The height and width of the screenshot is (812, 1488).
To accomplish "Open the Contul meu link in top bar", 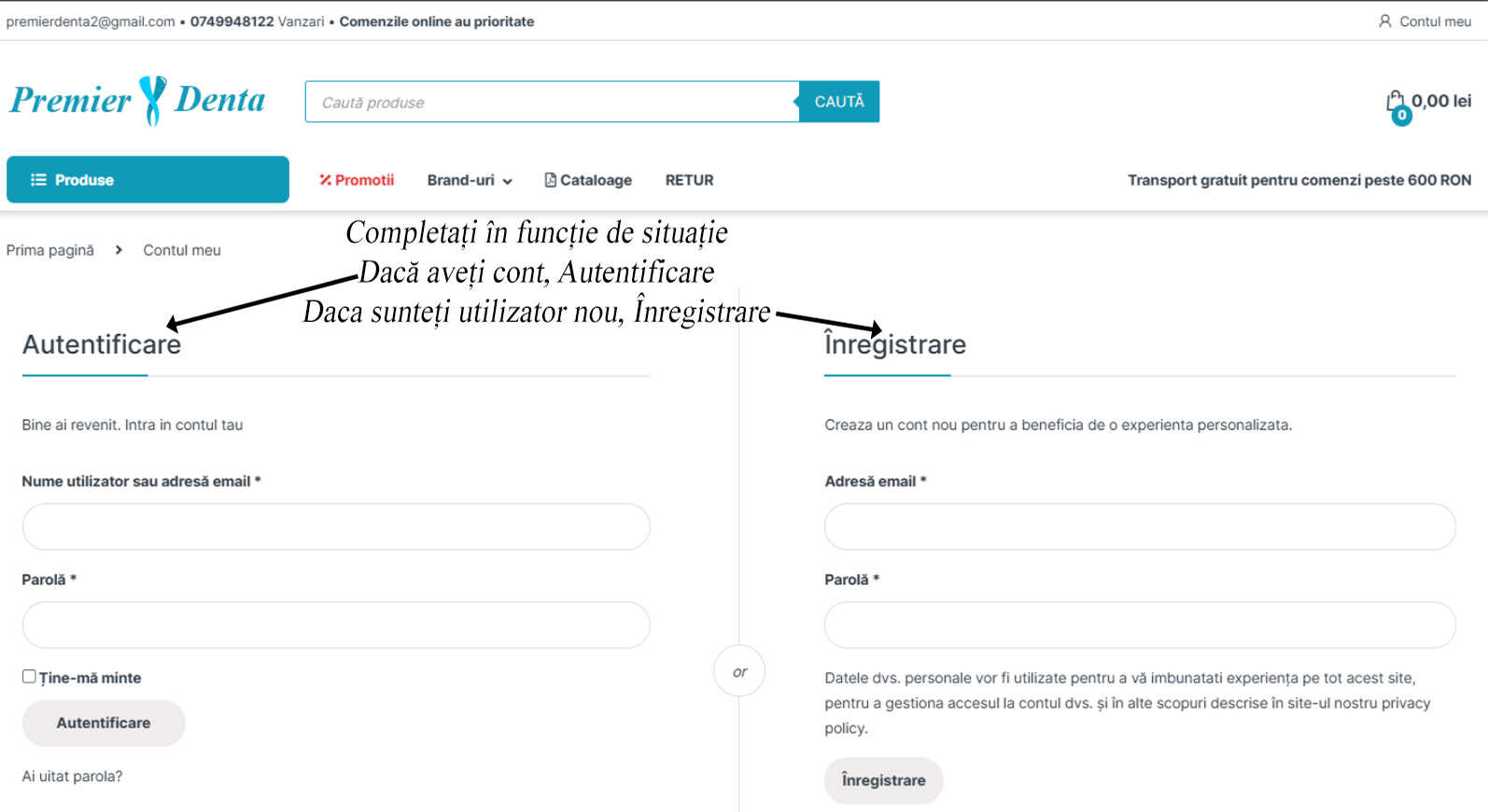I will (x=1425, y=21).
